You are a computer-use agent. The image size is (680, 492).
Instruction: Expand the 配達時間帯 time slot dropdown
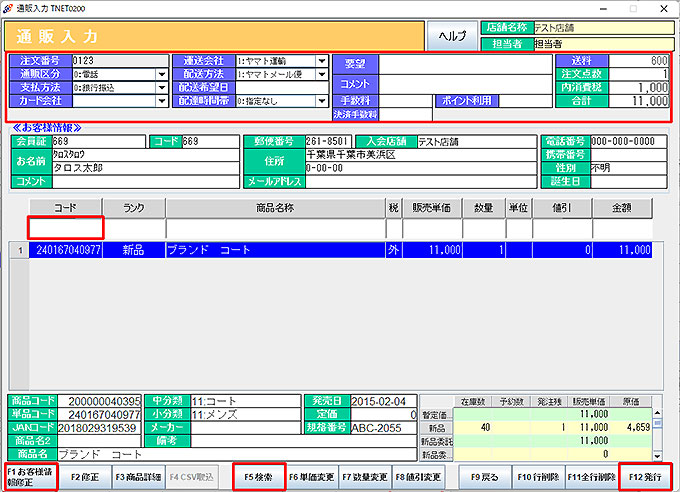pyautogui.click(x=322, y=102)
